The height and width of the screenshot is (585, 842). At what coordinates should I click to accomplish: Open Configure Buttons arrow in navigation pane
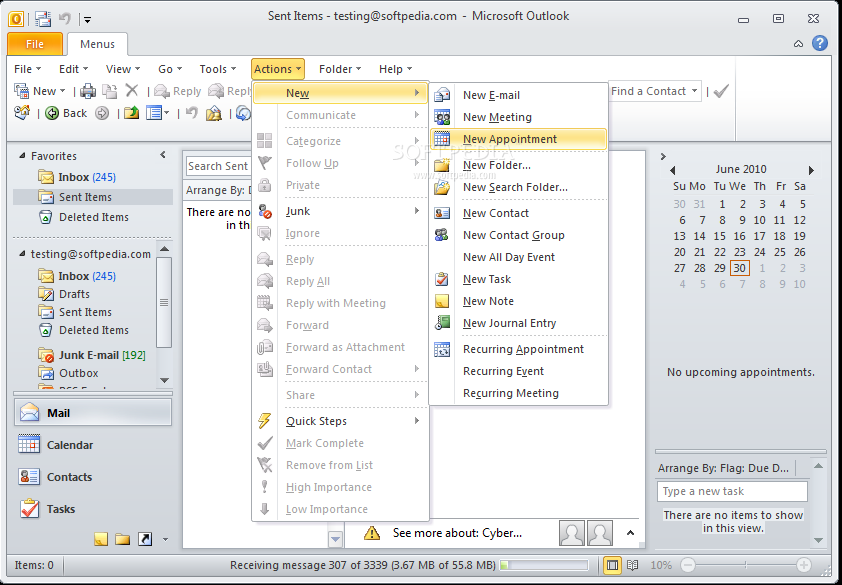coord(165,539)
